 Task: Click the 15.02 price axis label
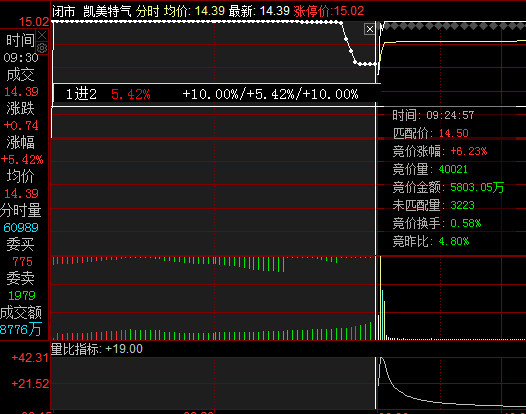pos(34,22)
